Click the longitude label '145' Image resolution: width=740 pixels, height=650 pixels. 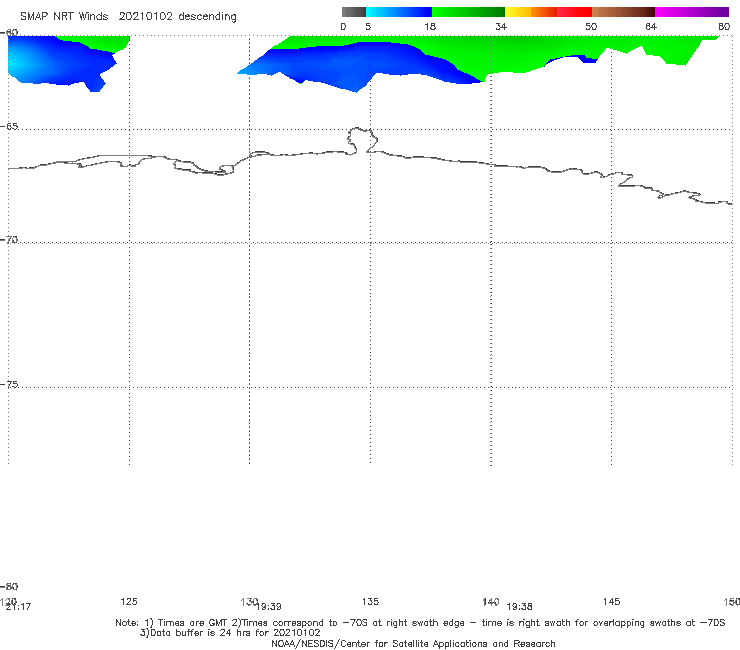612,601
